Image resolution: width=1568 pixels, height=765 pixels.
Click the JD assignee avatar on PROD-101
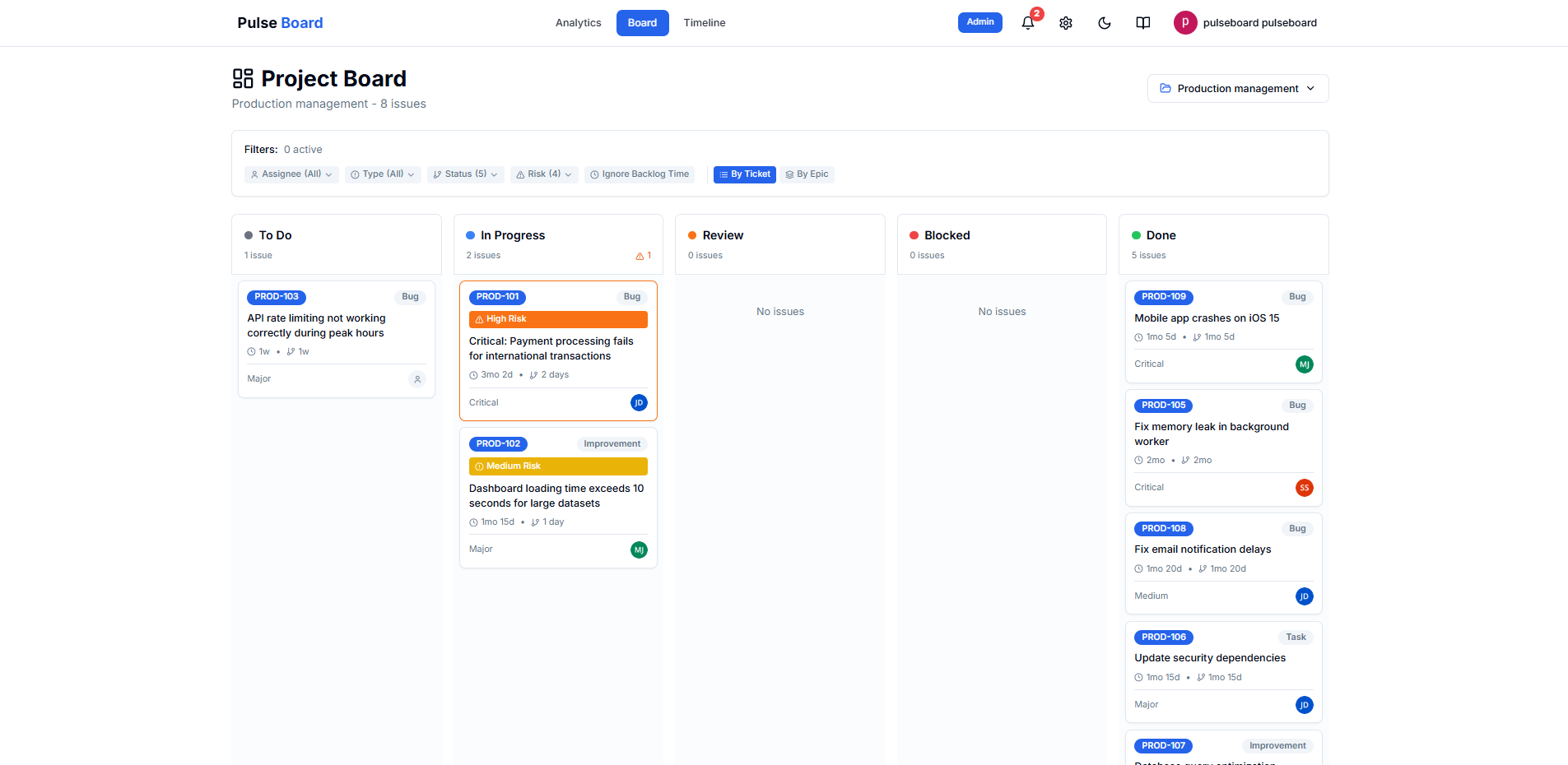tap(639, 403)
